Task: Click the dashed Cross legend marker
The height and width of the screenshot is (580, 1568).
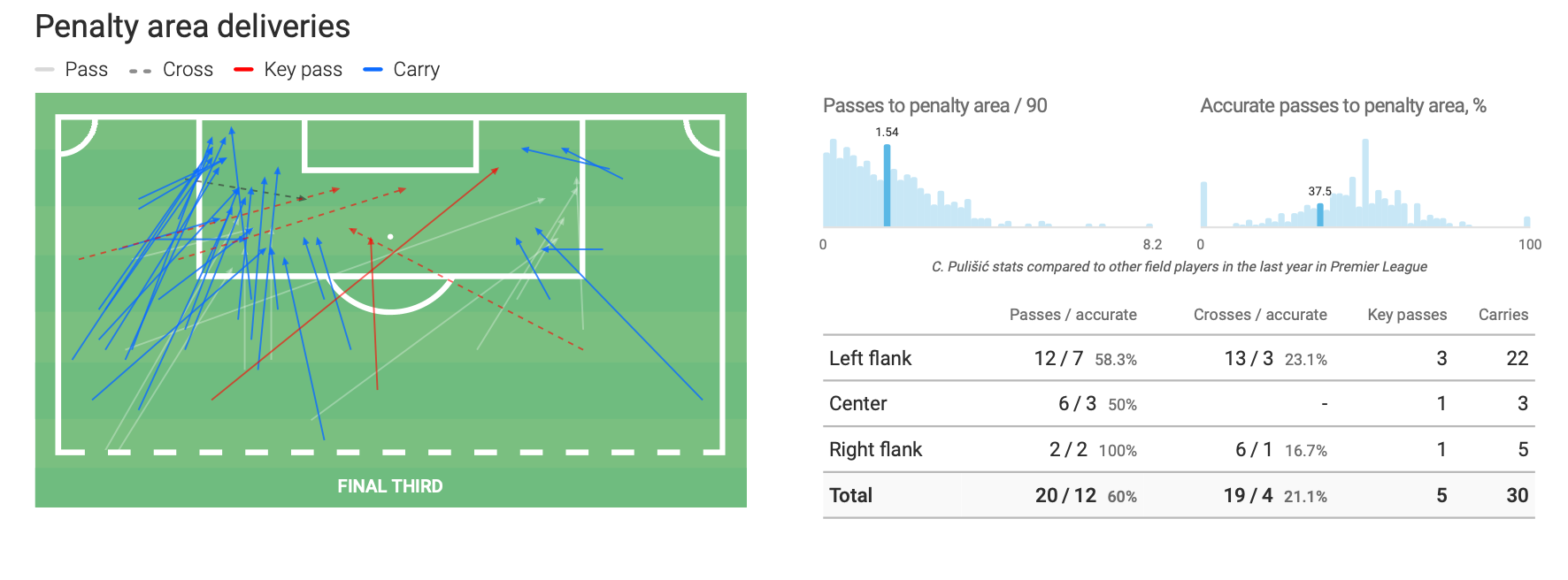Action: pos(140,71)
